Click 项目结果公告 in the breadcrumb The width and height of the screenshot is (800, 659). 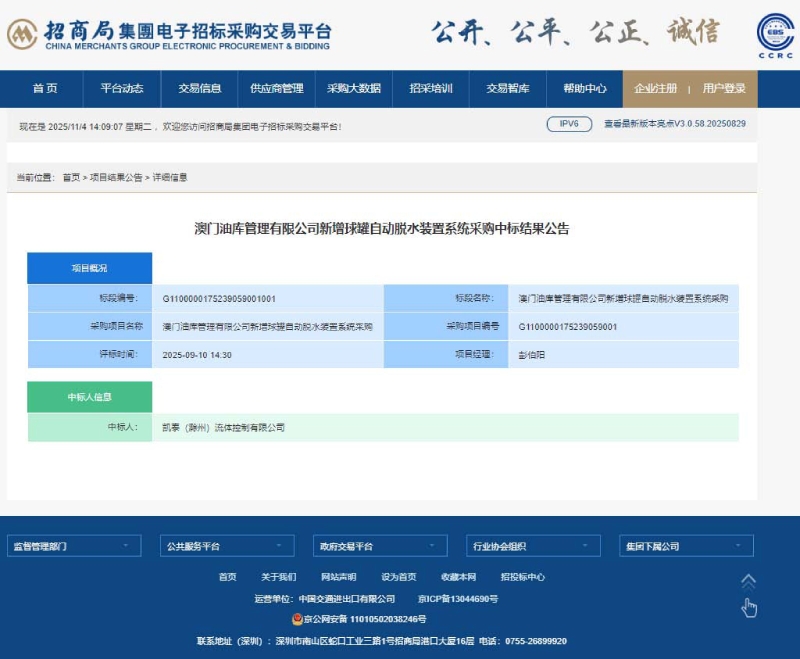[116, 178]
